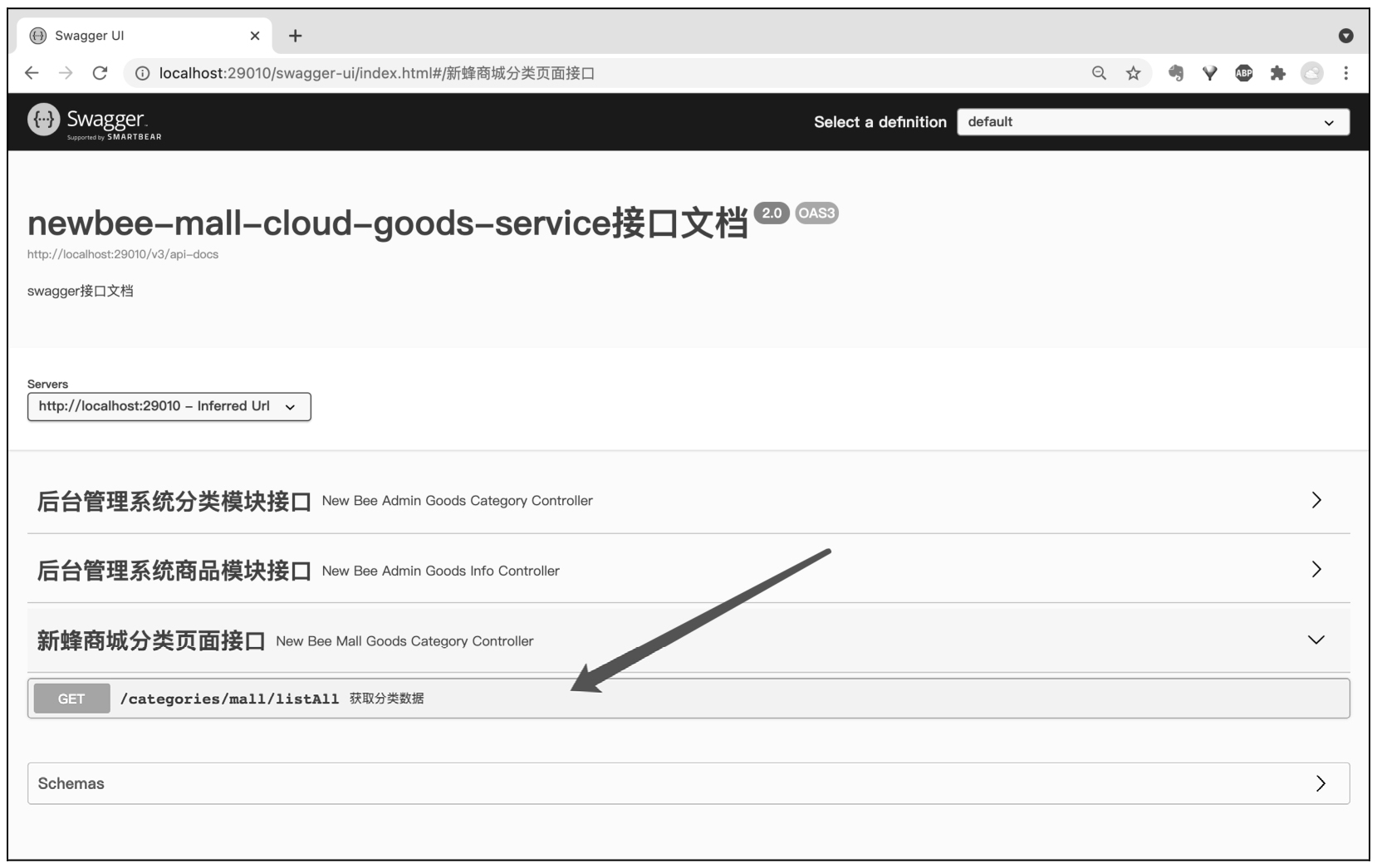Click New Bee Admin Goods Info Controller text
The width and height of the screenshot is (1377, 868).
(441, 571)
